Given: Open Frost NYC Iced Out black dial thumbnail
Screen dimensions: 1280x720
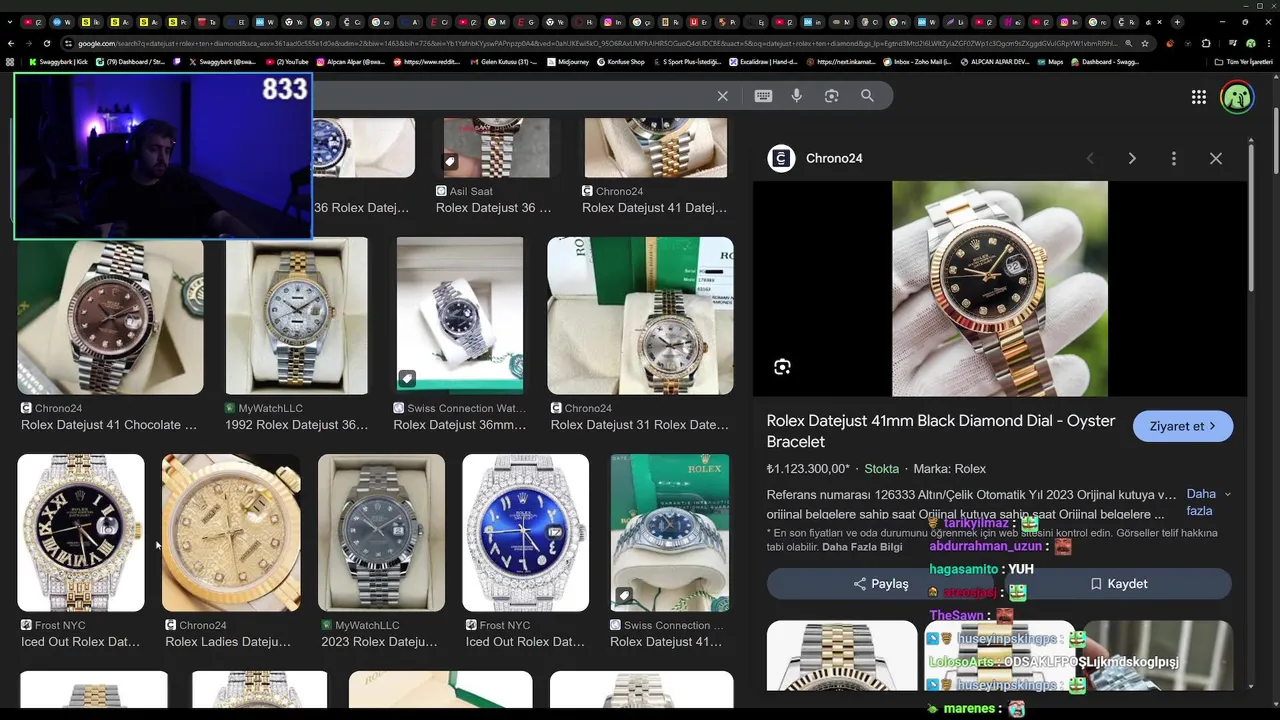Looking at the screenshot, I should 81,533.
